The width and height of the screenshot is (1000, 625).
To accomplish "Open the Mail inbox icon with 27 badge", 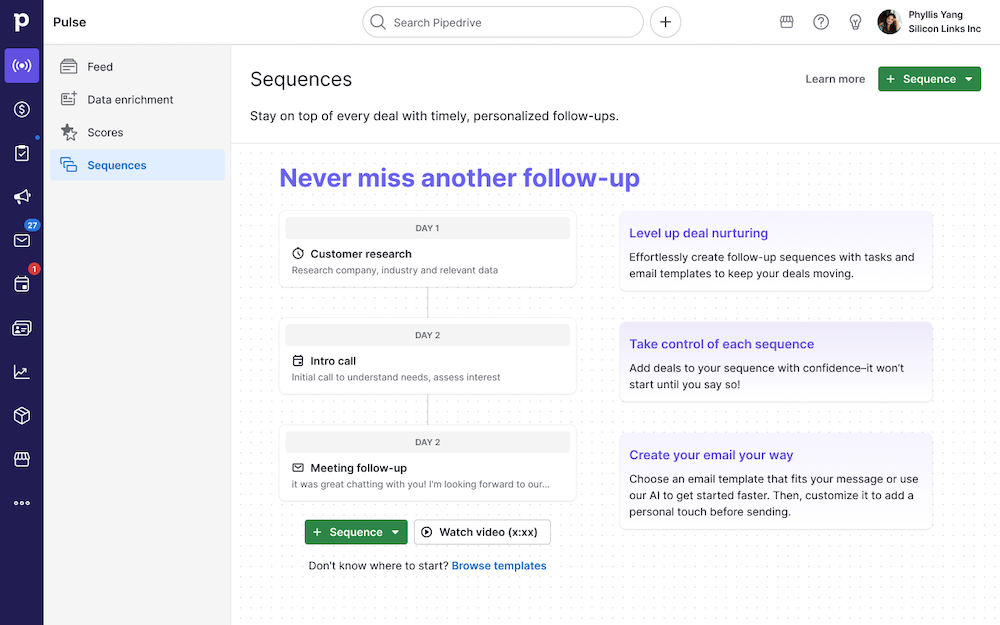I will [22, 240].
